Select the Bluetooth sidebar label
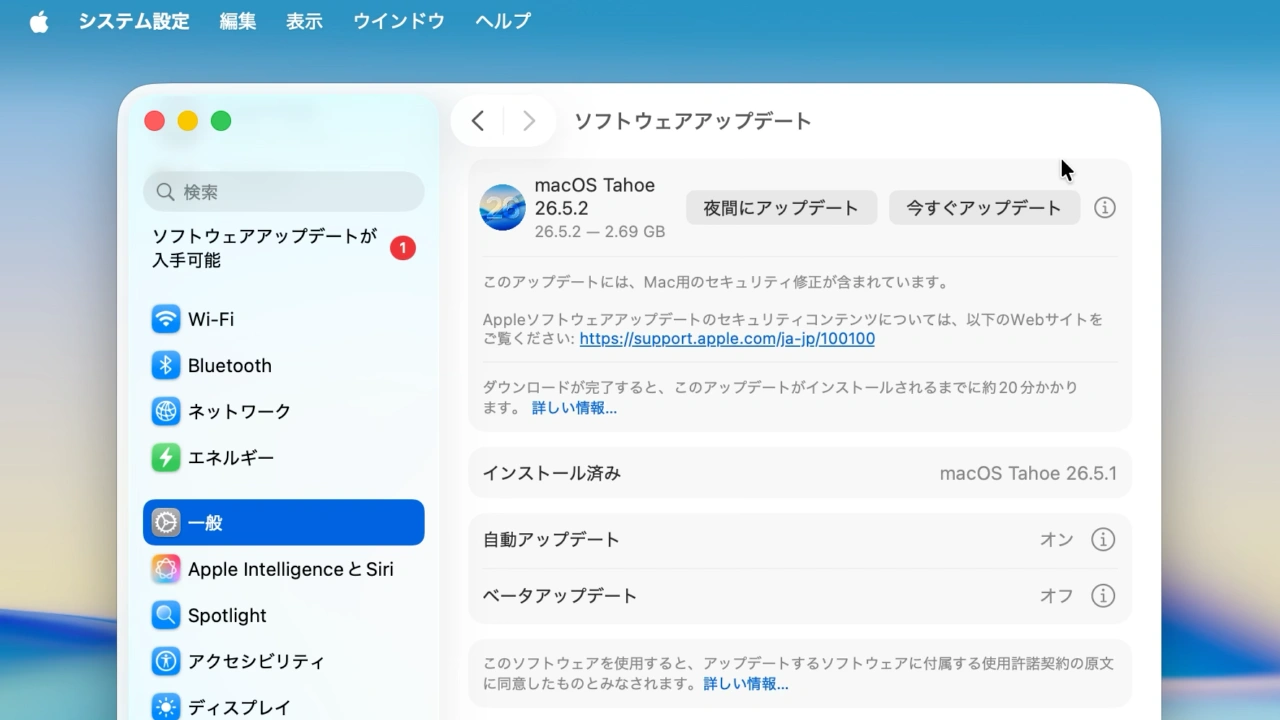This screenshot has height=720, width=1280. click(230, 365)
